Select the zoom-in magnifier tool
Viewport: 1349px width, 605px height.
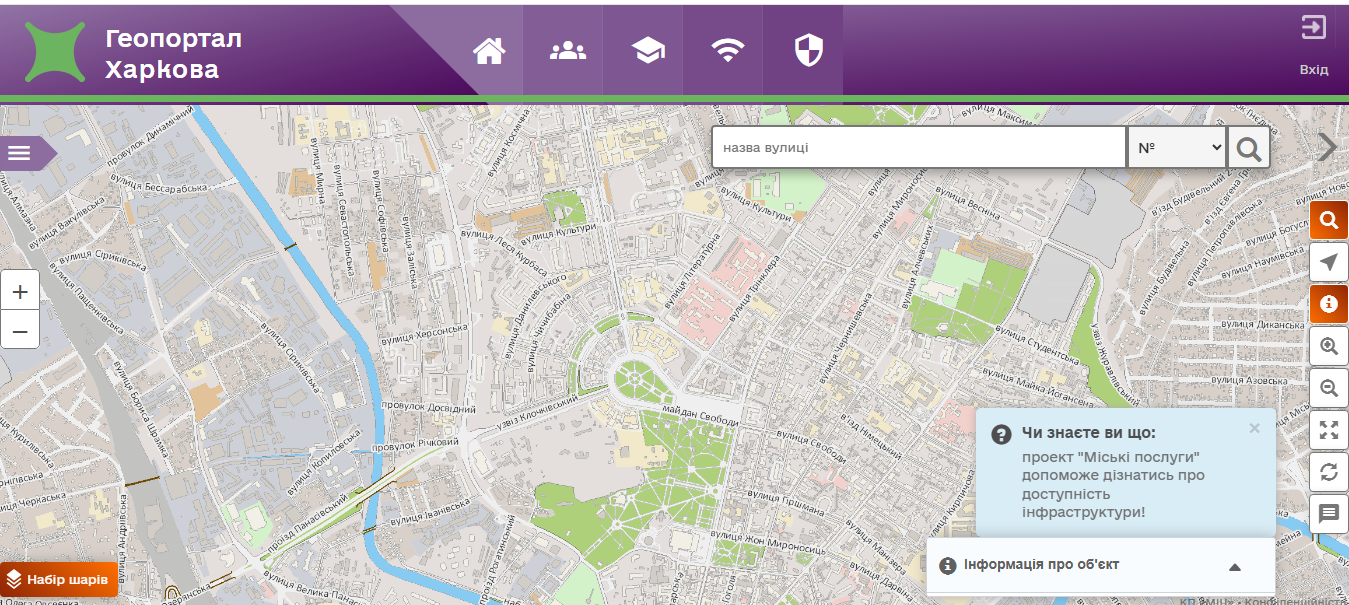[1329, 346]
